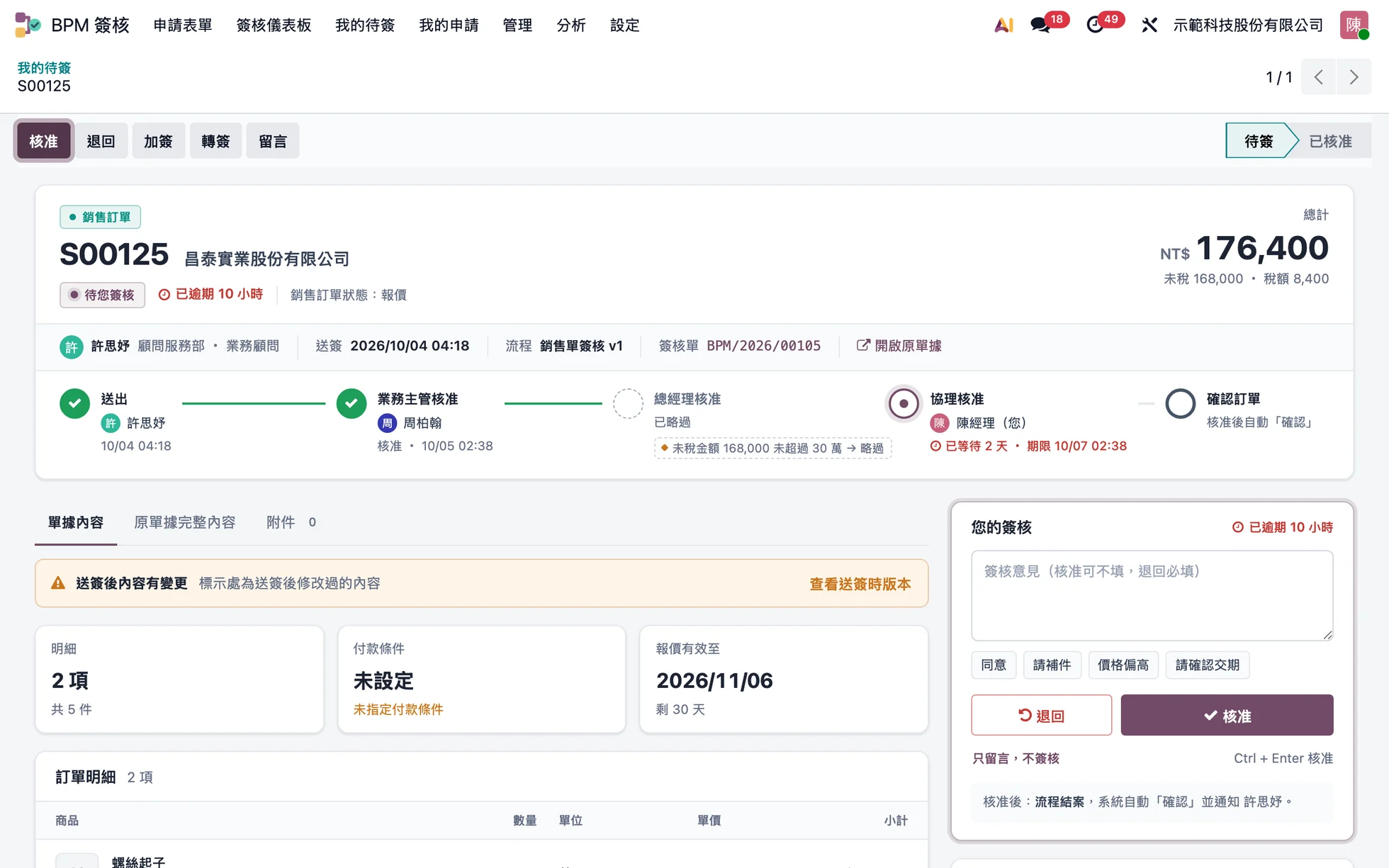
Task: Click top toolbar 退回 button
Action: (101, 141)
